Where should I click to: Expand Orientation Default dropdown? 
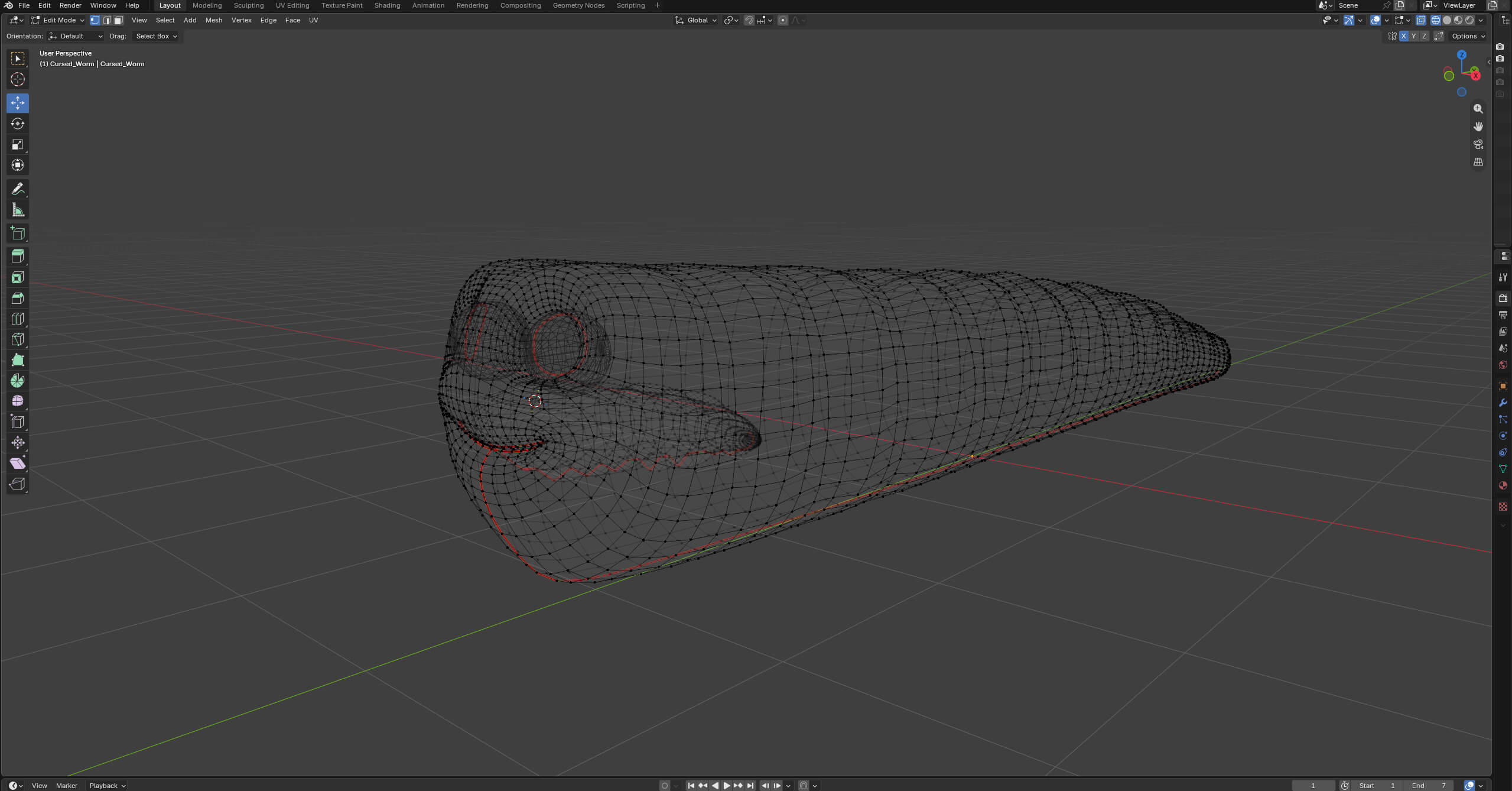tap(76, 36)
